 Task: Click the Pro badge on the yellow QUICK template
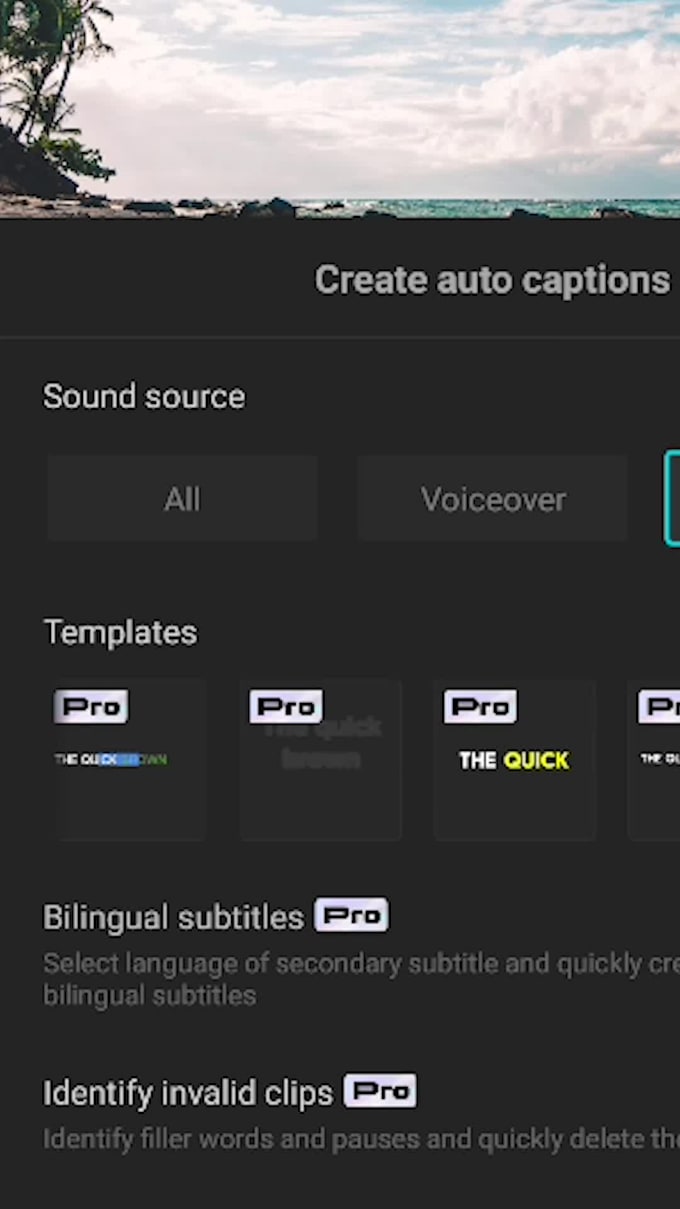480,707
